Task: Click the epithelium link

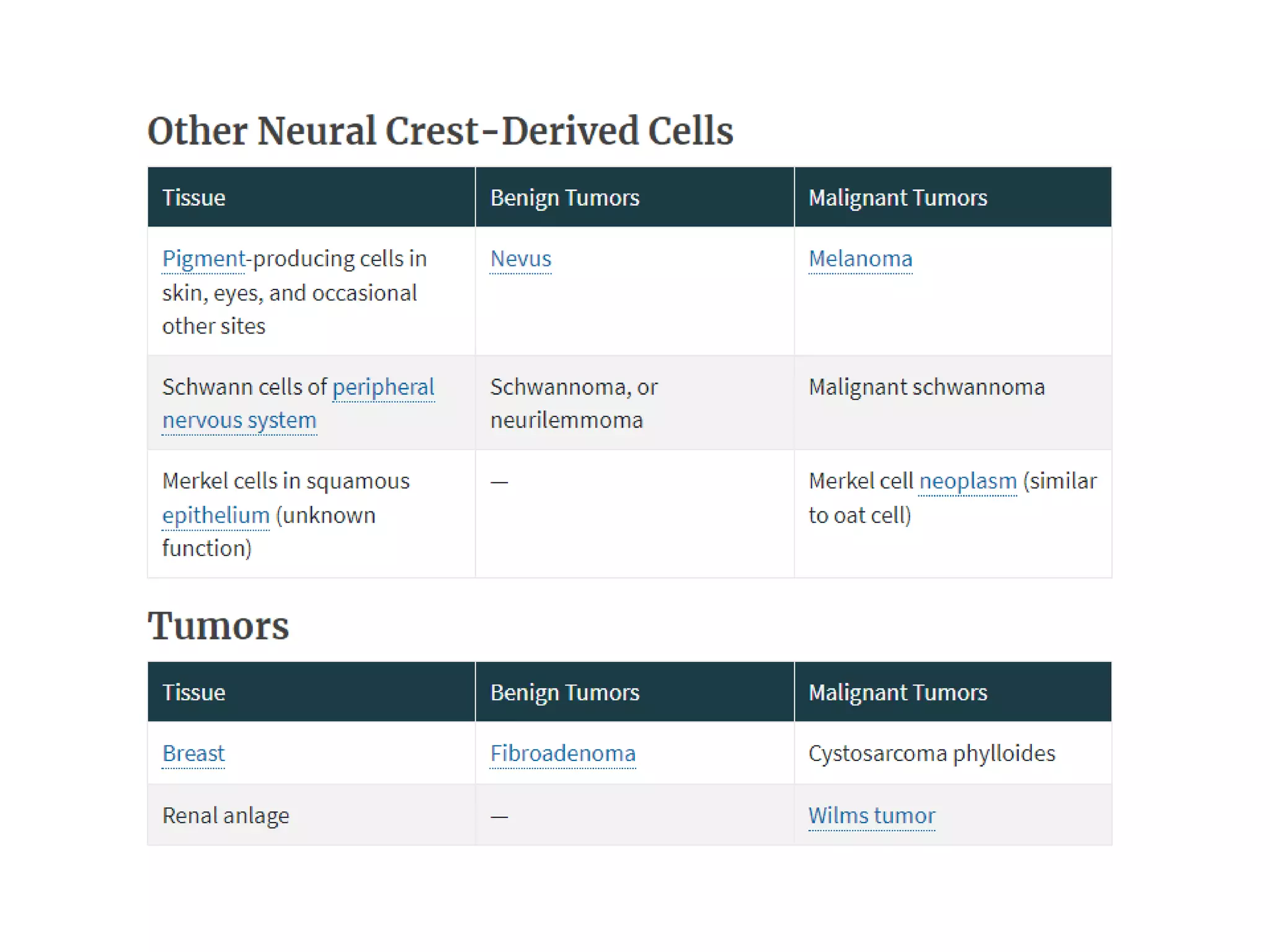Action: pyautogui.click(x=216, y=515)
